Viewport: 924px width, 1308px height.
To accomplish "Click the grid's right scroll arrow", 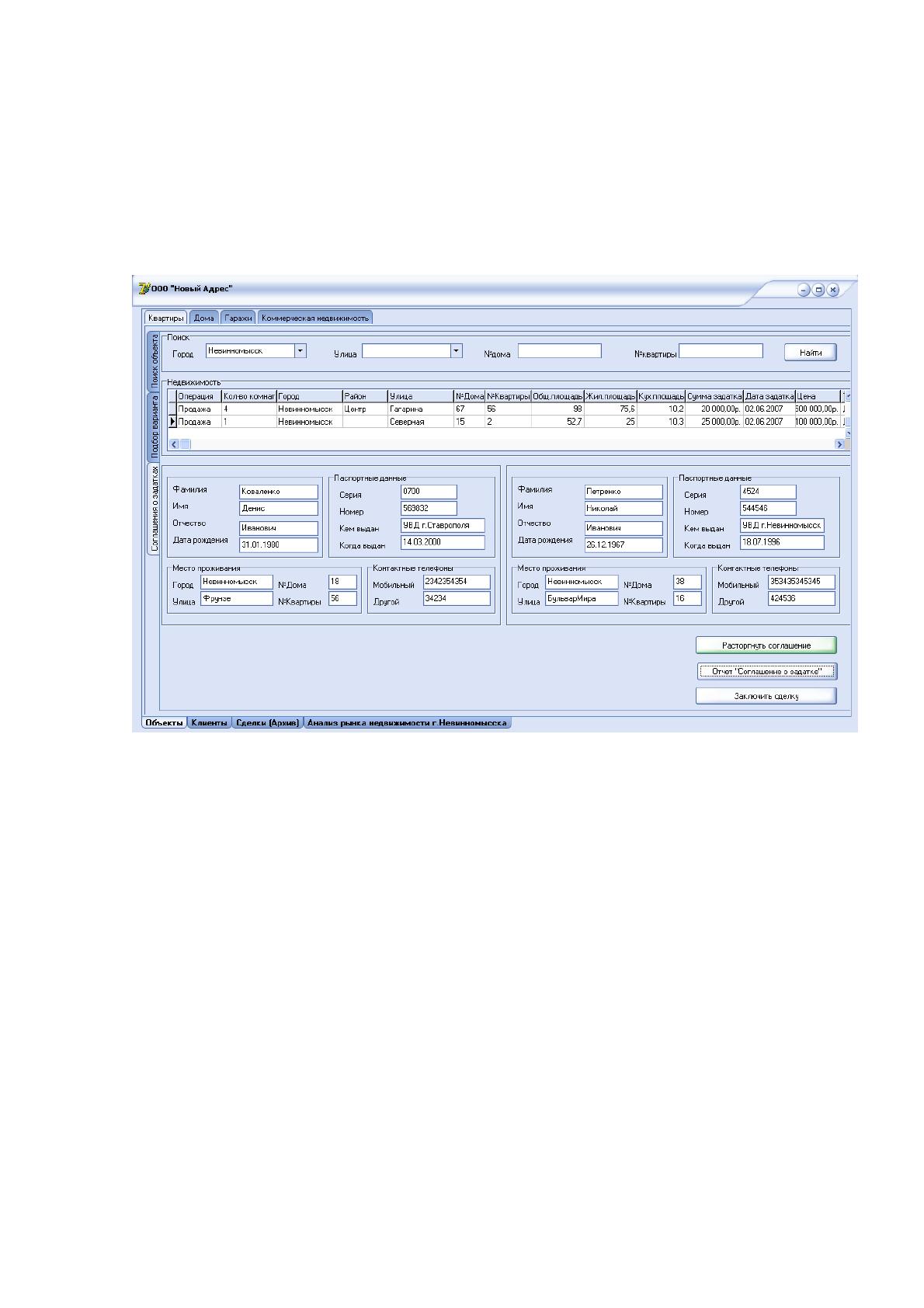I will coord(839,444).
